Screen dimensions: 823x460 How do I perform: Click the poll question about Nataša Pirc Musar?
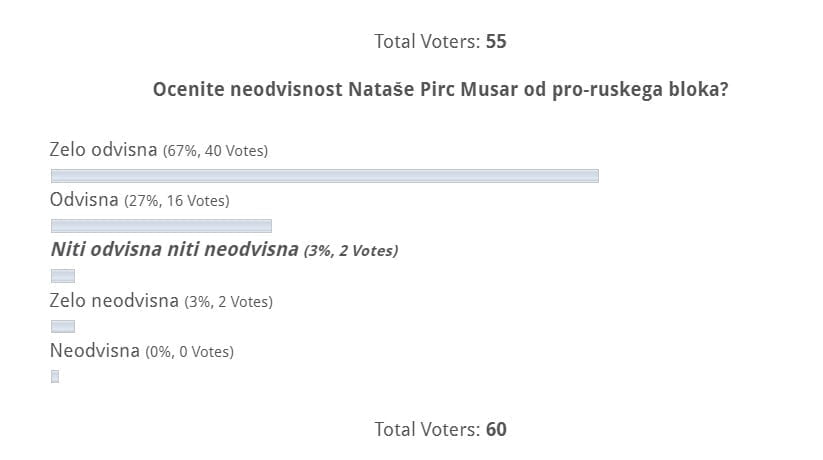[x=440, y=90]
